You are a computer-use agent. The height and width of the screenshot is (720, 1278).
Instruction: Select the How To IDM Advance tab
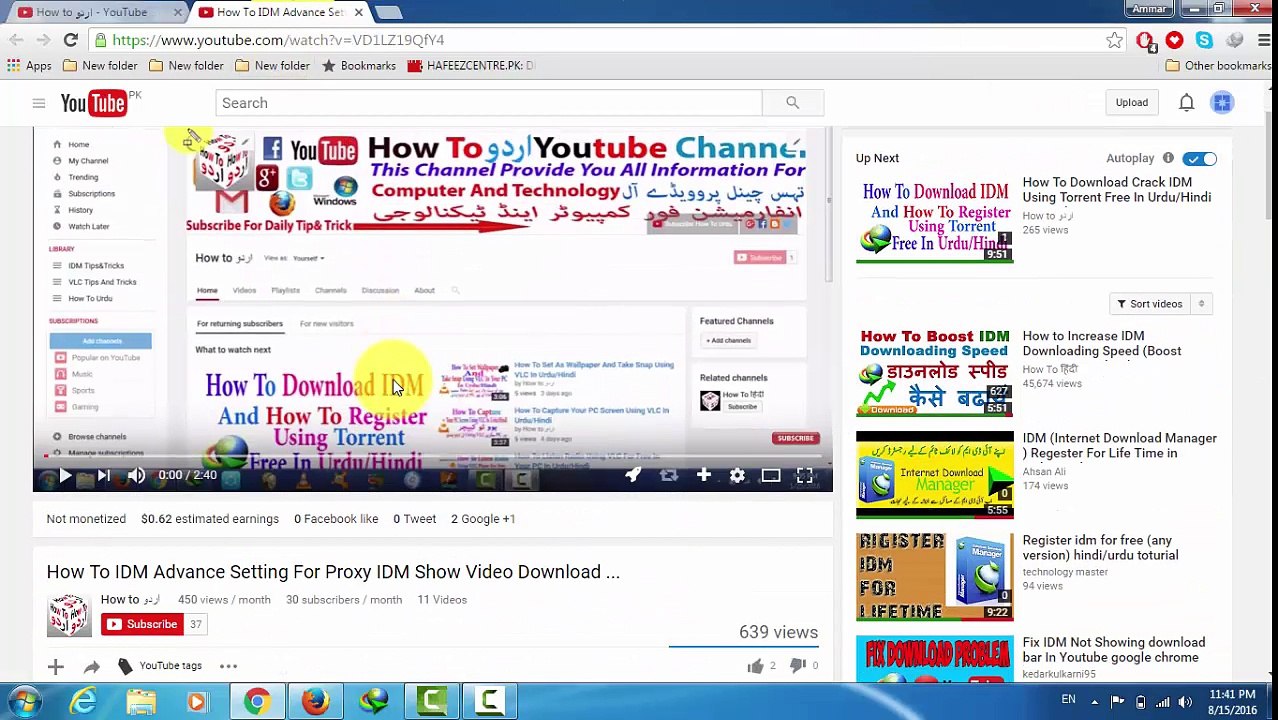pyautogui.click(x=280, y=12)
